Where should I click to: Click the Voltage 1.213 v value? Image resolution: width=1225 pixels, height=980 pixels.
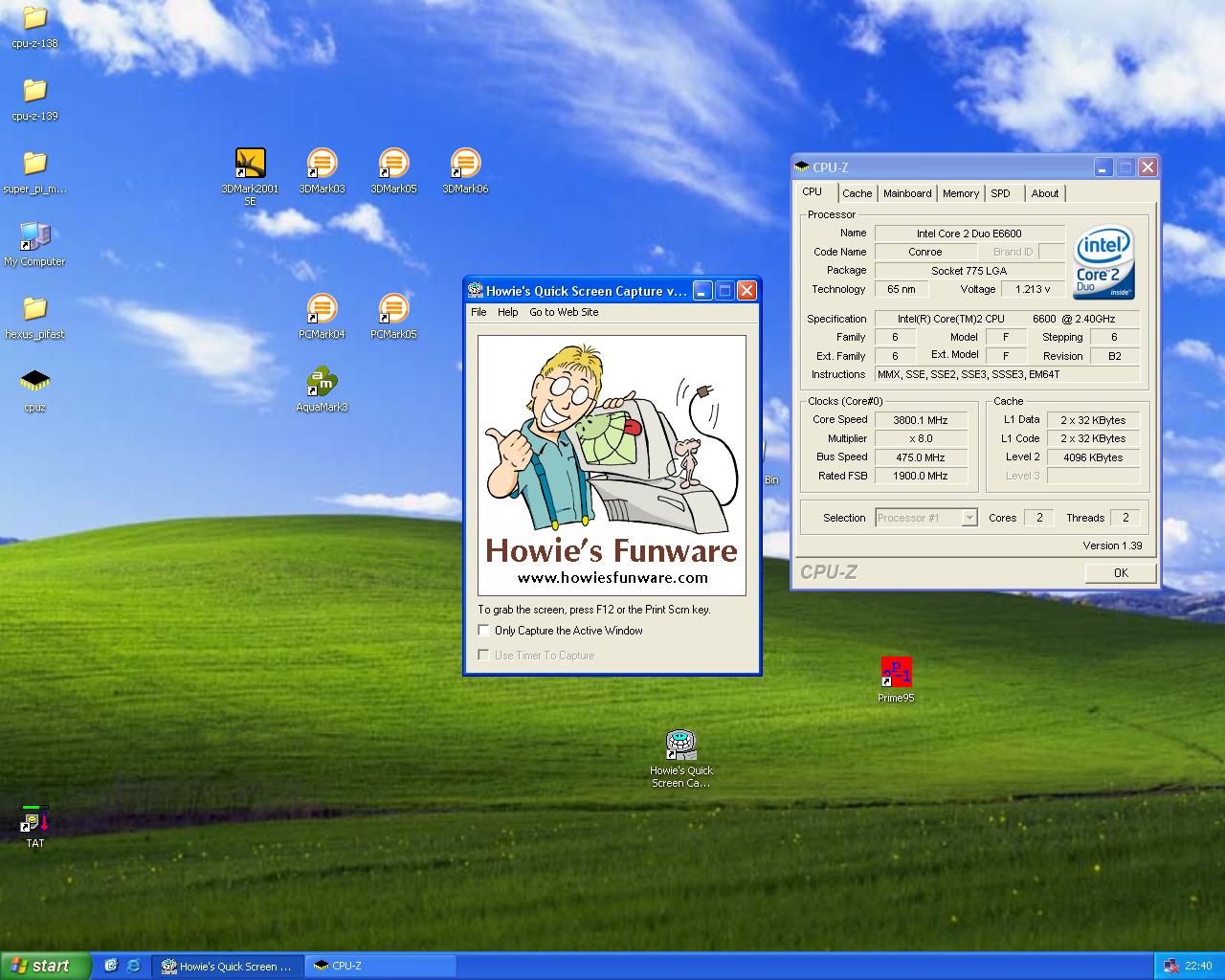(1034, 289)
